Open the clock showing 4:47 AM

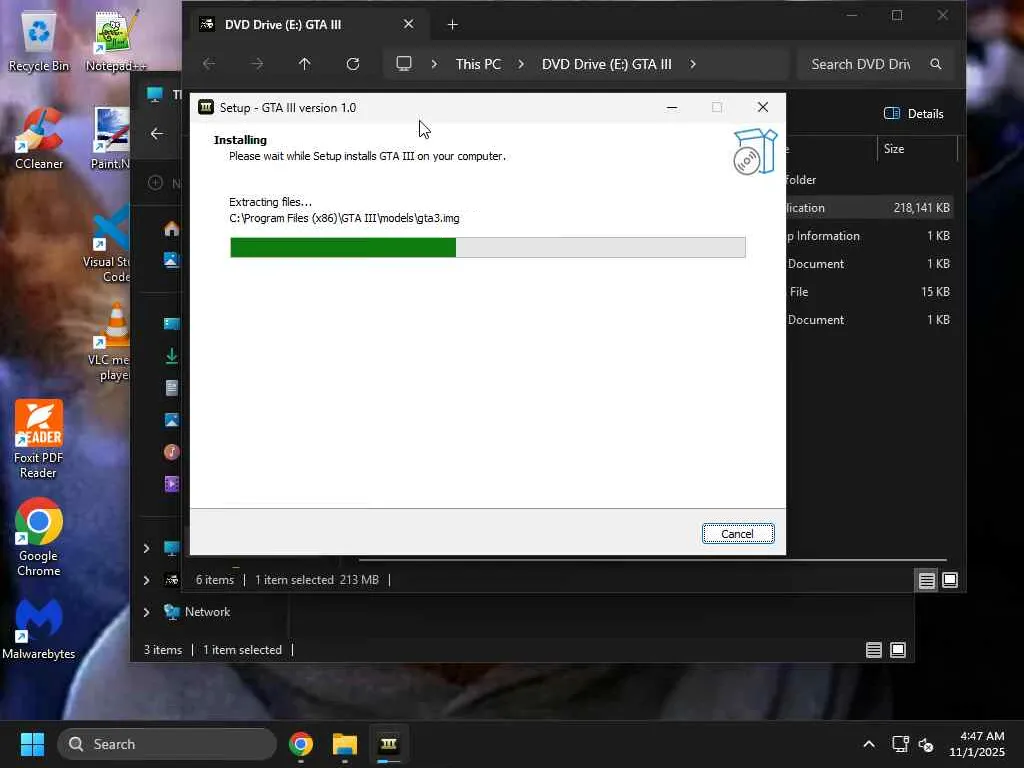pos(977,744)
